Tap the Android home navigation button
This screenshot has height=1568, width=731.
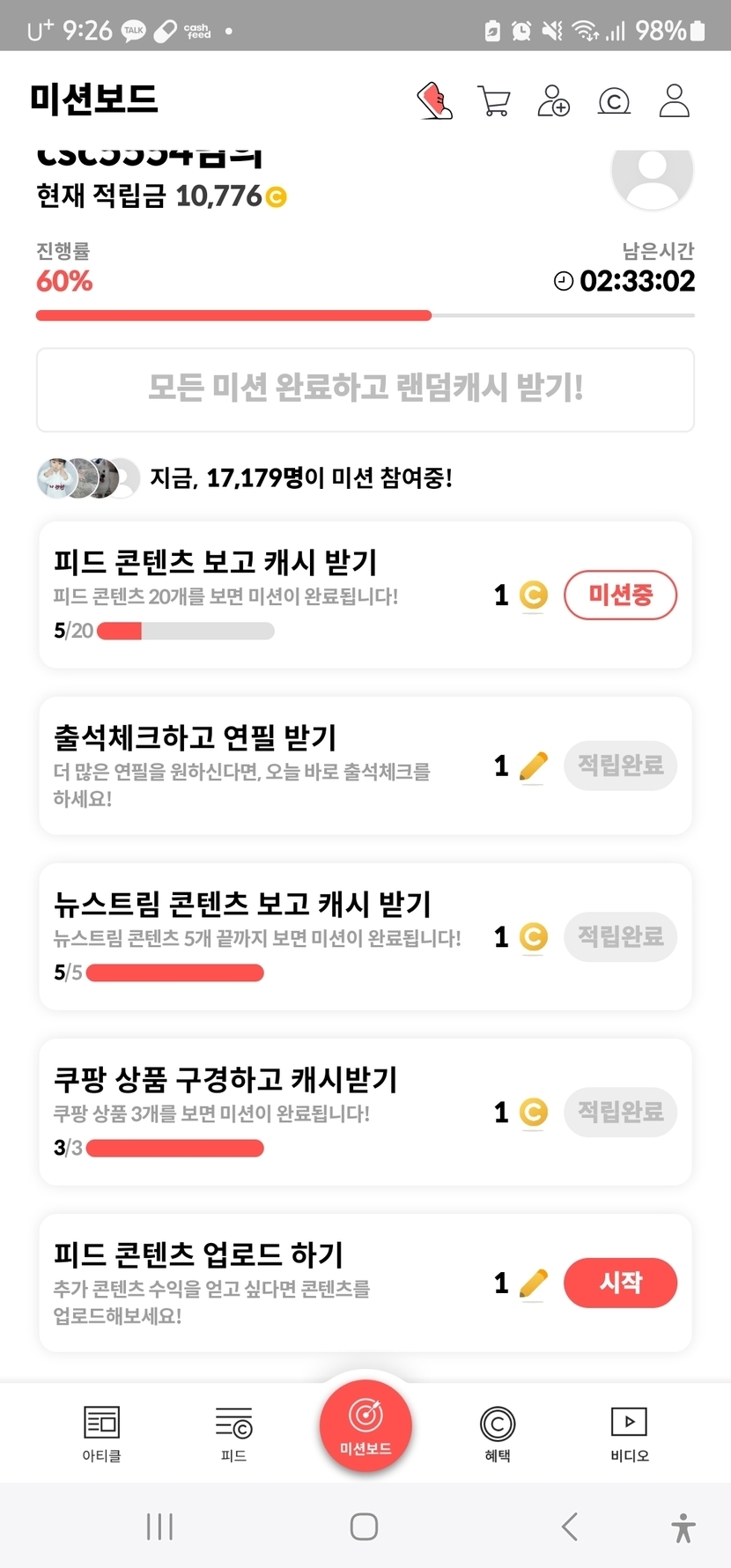(364, 1527)
